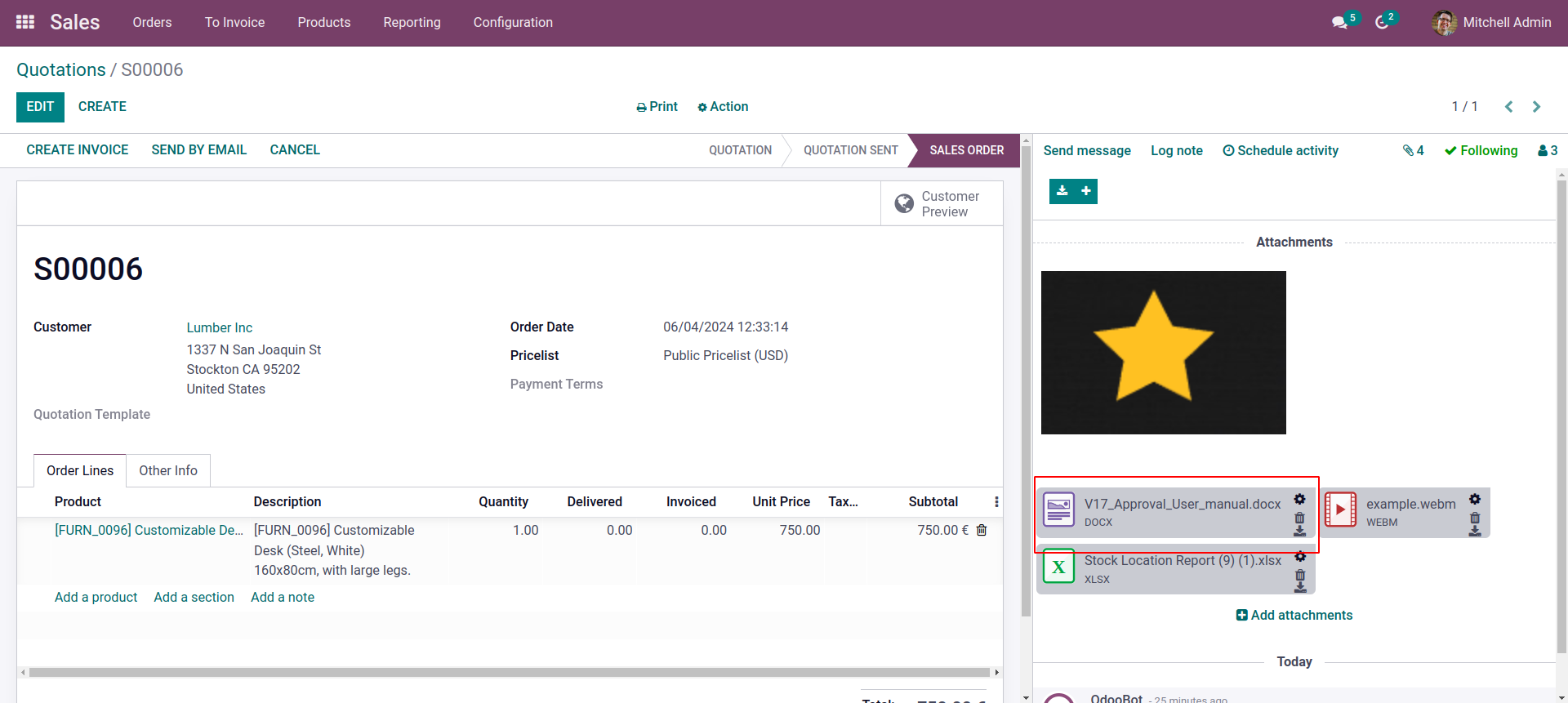Click the star image attachment thumbnail
The height and width of the screenshot is (703, 1568).
pyautogui.click(x=1163, y=353)
